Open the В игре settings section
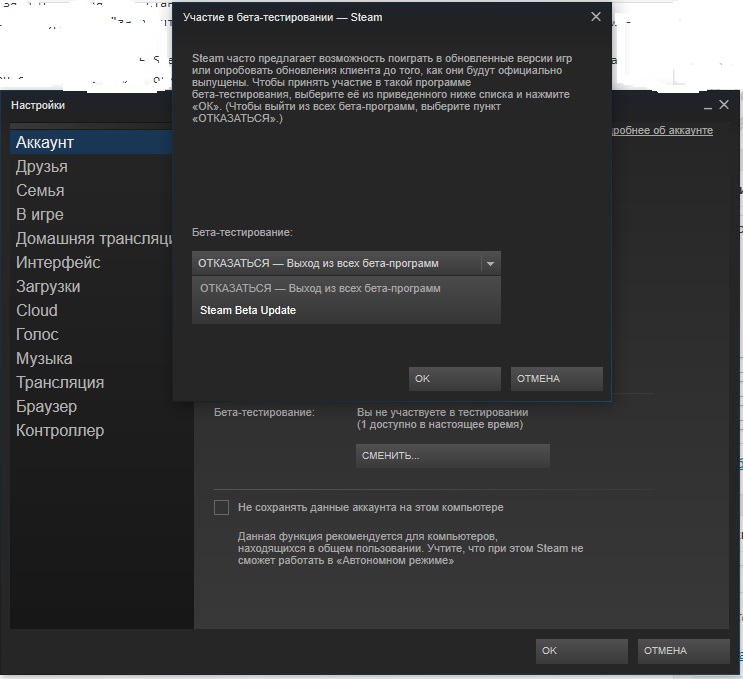The height and width of the screenshot is (679, 743). (x=91, y=214)
